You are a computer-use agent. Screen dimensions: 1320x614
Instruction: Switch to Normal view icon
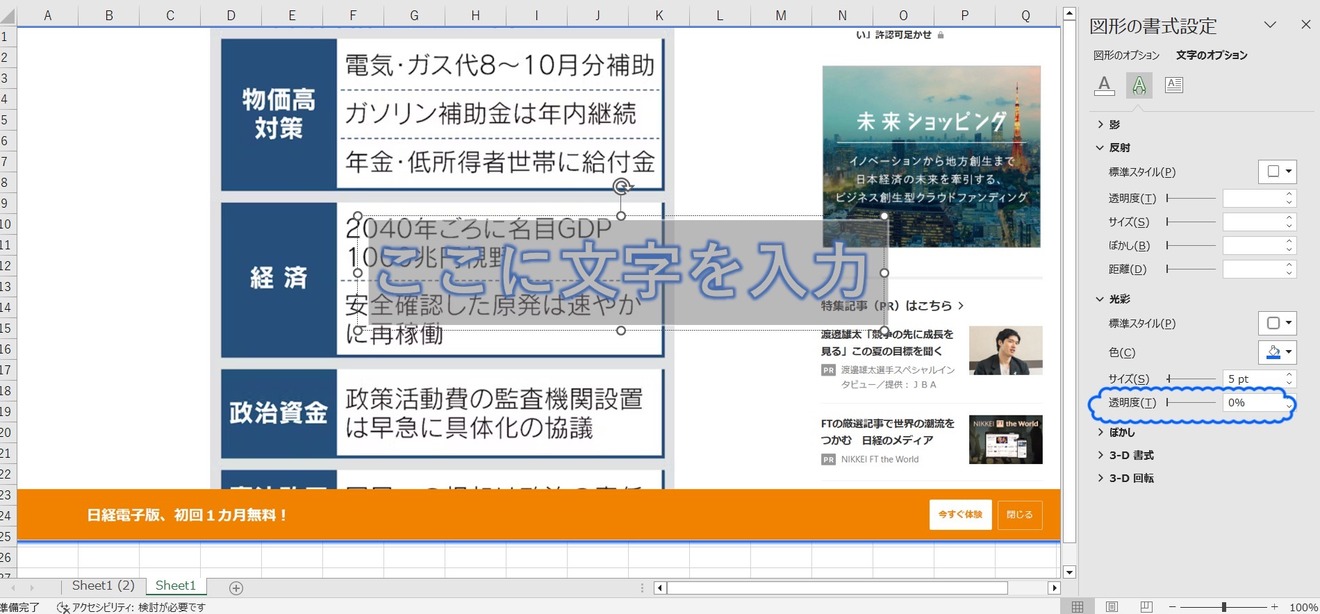tap(1077, 607)
